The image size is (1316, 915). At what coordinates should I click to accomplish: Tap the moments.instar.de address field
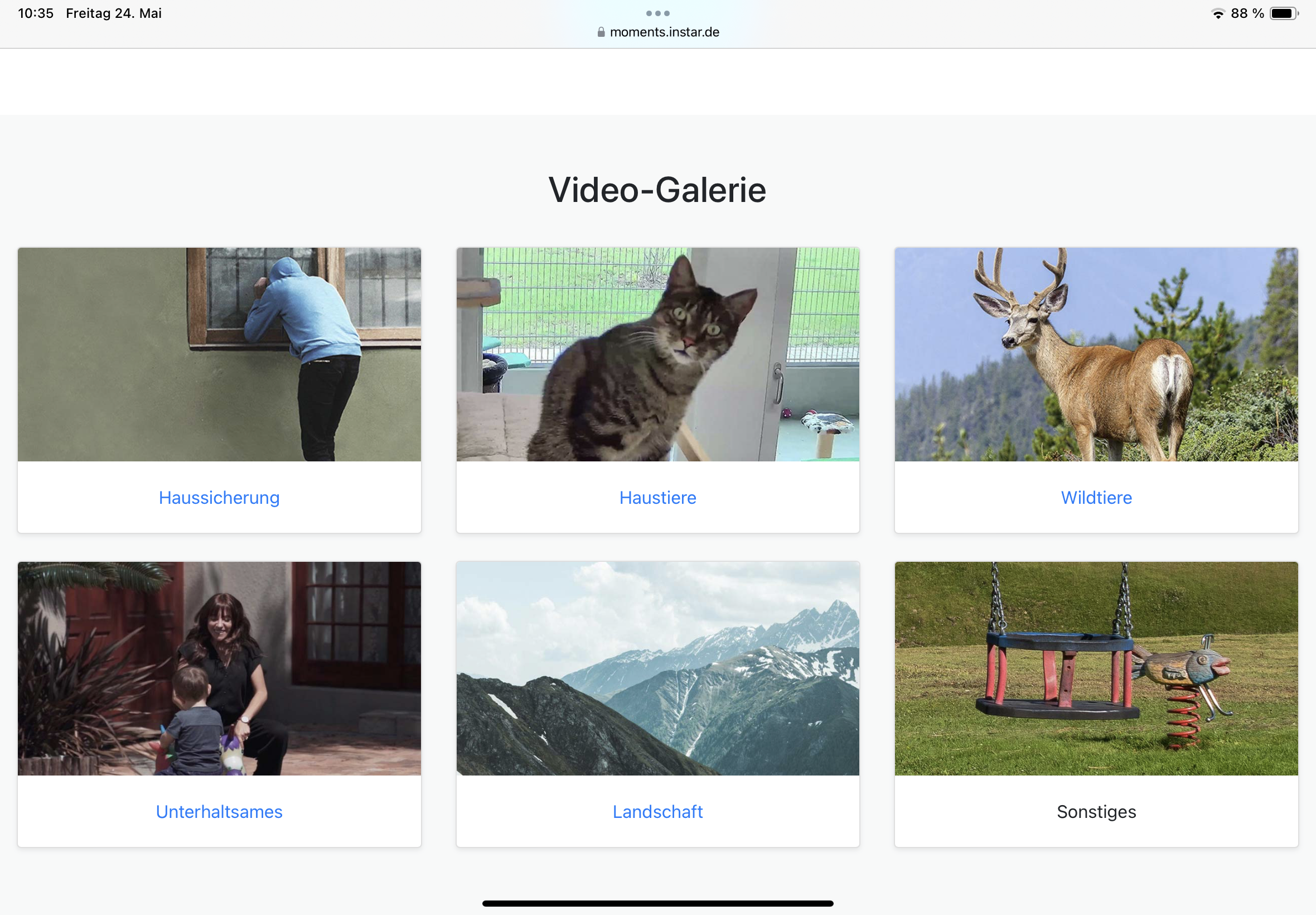(x=664, y=32)
